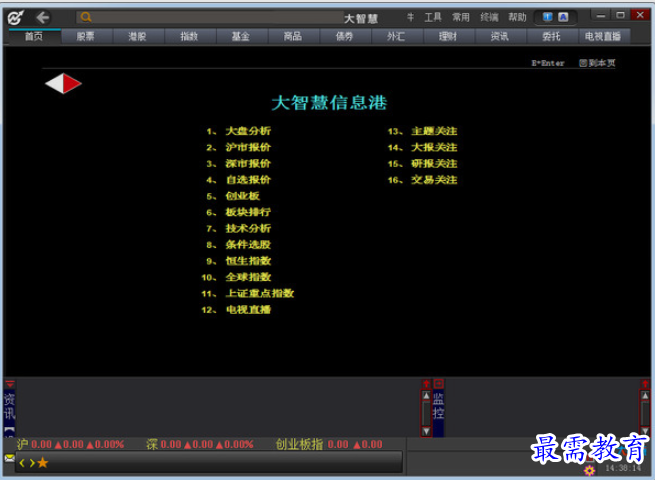Screen dimensions: 655x480
Task: Open 全球指数 menu entry
Action: pos(248,277)
